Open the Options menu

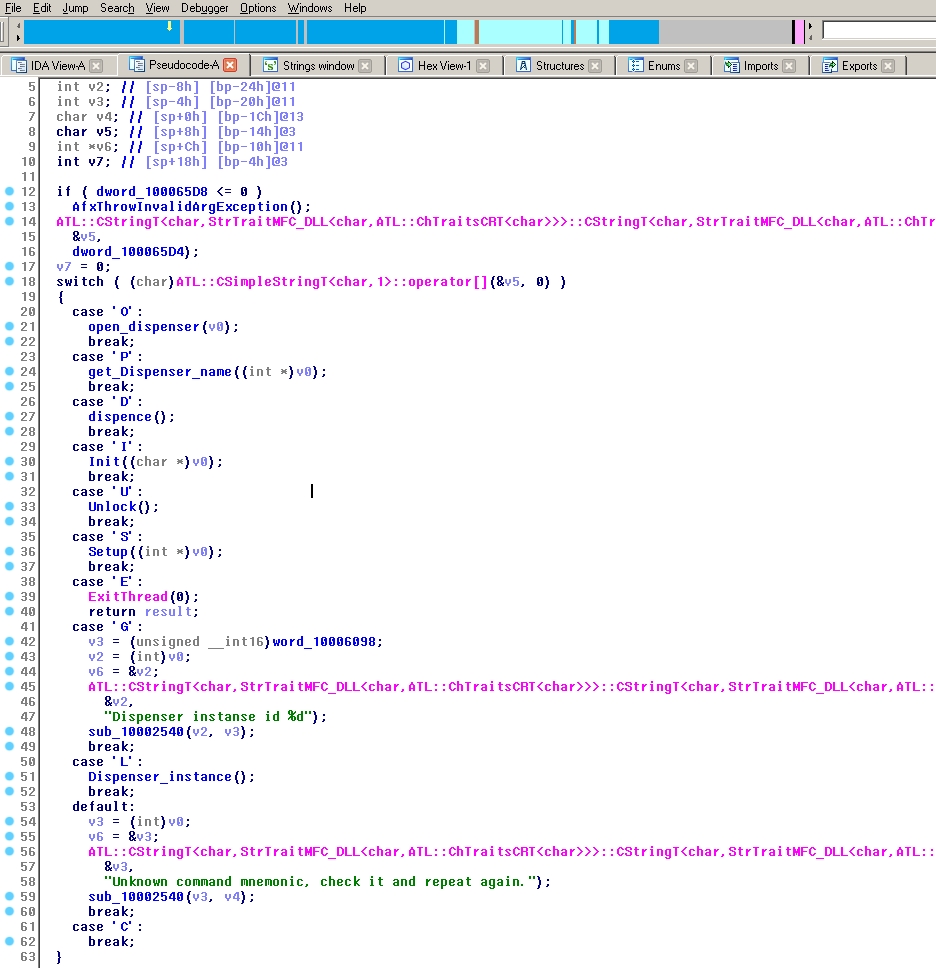pos(258,8)
